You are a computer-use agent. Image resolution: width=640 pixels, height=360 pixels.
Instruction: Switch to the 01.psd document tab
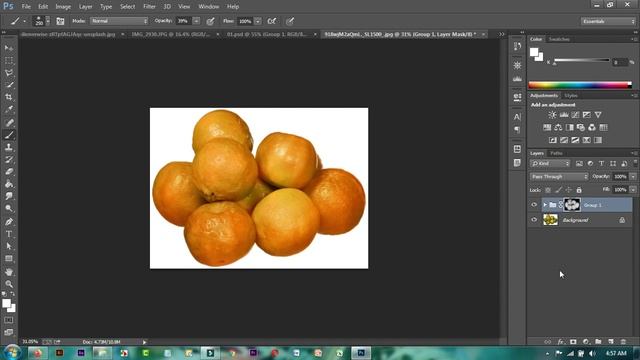pyautogui.click(x=267, y=34)
